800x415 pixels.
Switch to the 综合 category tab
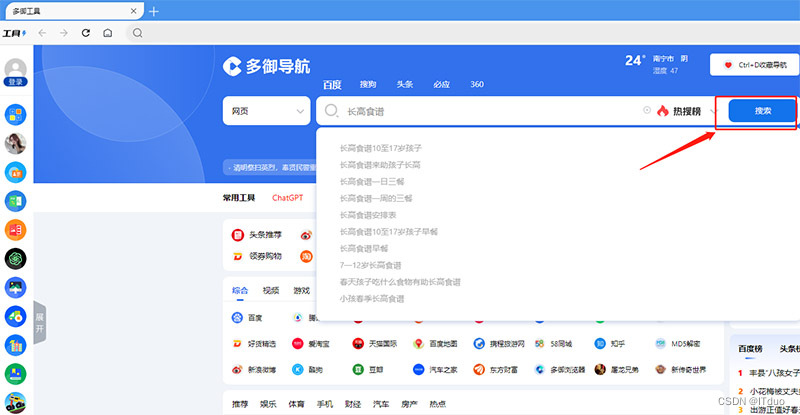(x=240, y=290)
